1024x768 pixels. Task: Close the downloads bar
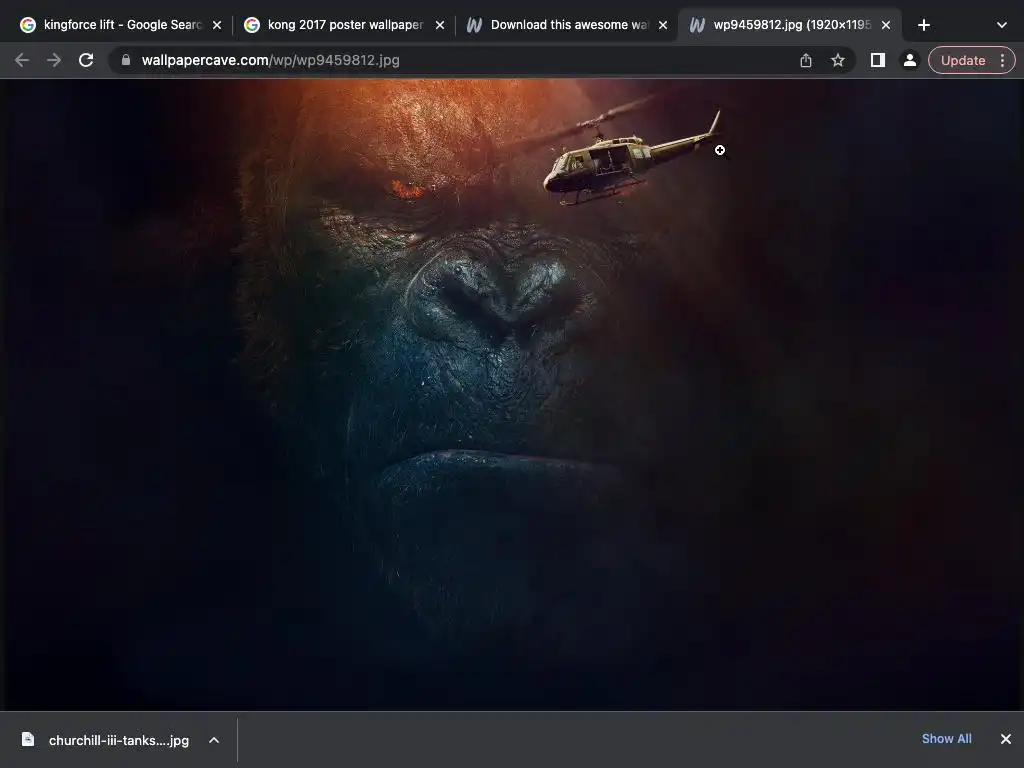(1006, 739)
